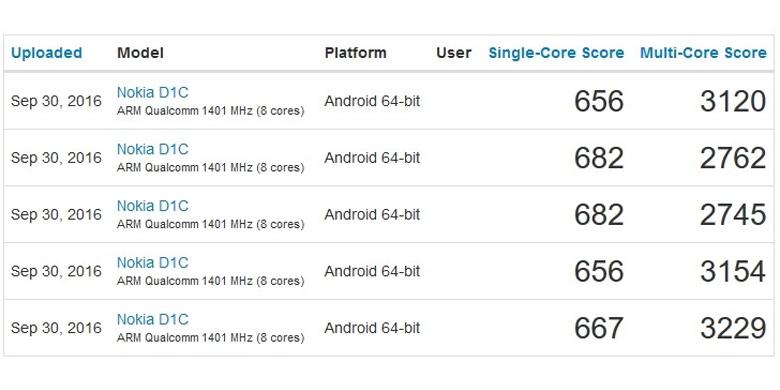Sort by Multi-Core Score column header
This screenshot has width=780, height=390.
703,53
